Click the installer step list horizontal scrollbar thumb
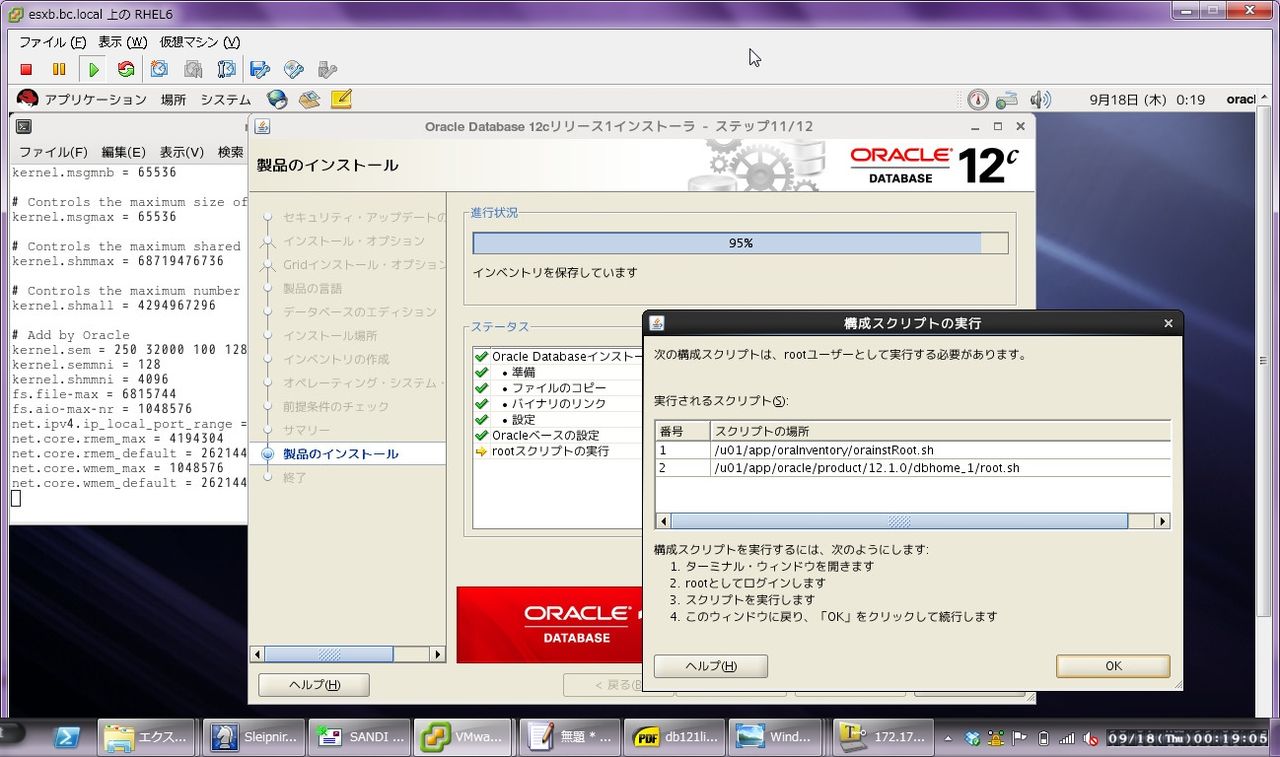1280x757 pixels. tap(329, 654)
